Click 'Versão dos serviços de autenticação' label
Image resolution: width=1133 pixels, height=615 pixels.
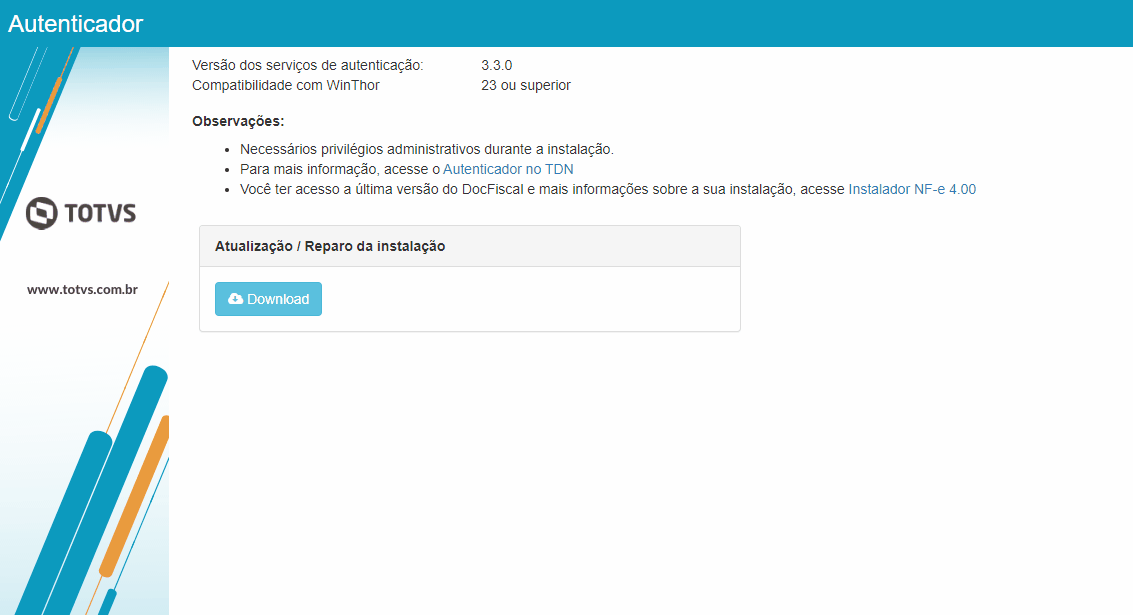[x=308, y=65]
